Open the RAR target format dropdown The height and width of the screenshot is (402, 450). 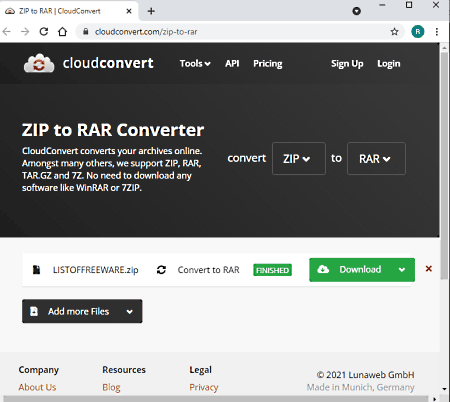pos(376,159)
